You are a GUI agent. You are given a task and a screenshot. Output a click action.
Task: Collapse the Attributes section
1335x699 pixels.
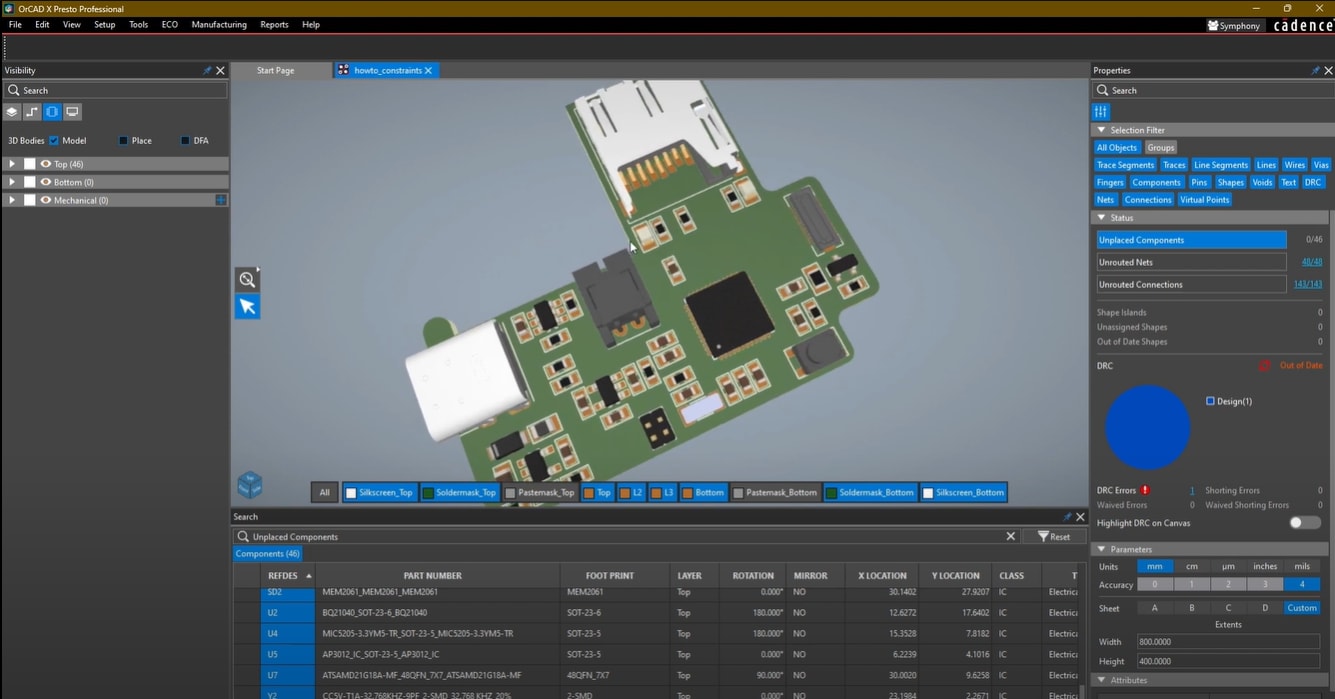point(1101,680)
